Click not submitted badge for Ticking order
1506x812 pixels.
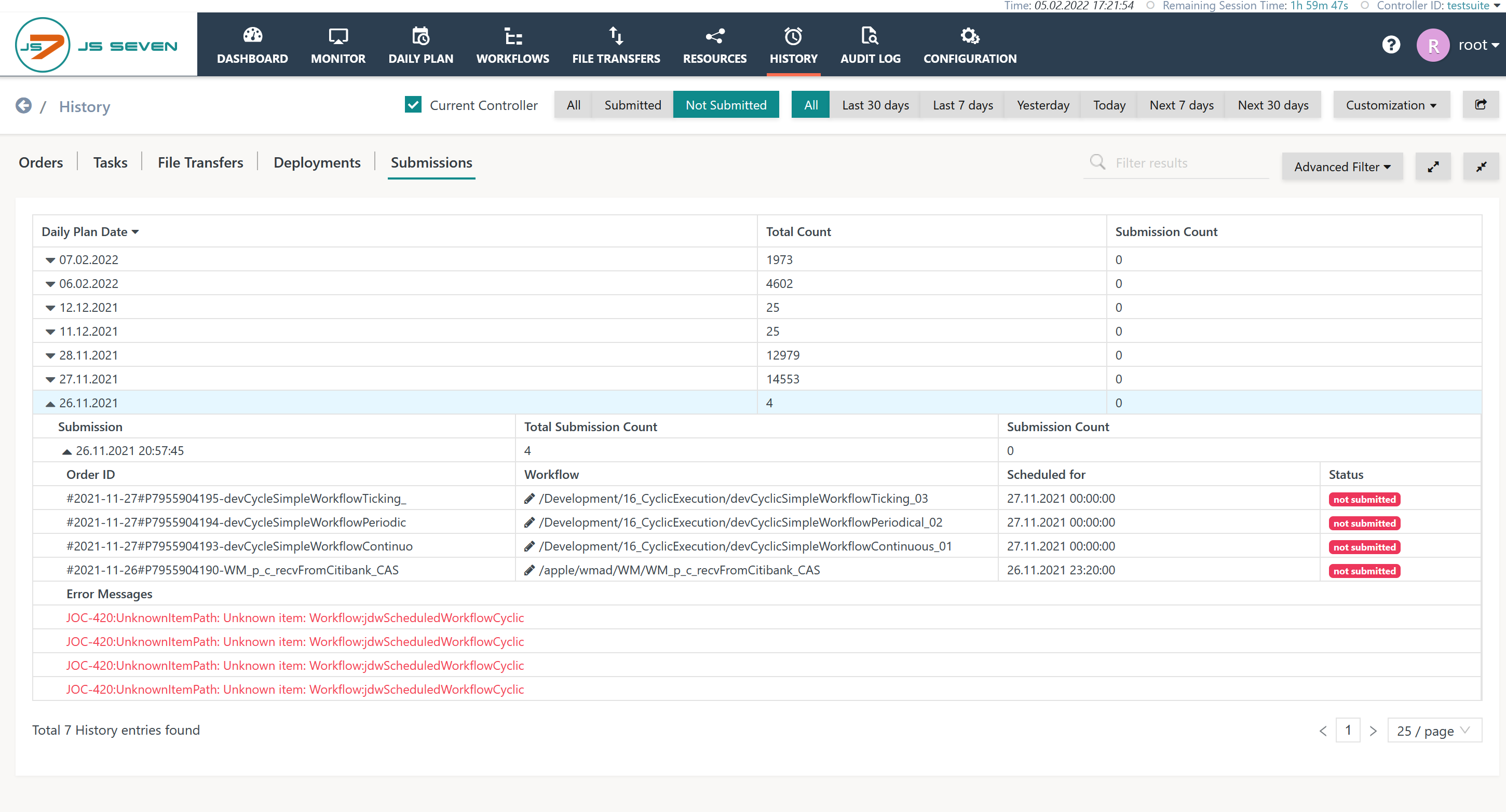pyautogui.click(x=1364, y=500)
